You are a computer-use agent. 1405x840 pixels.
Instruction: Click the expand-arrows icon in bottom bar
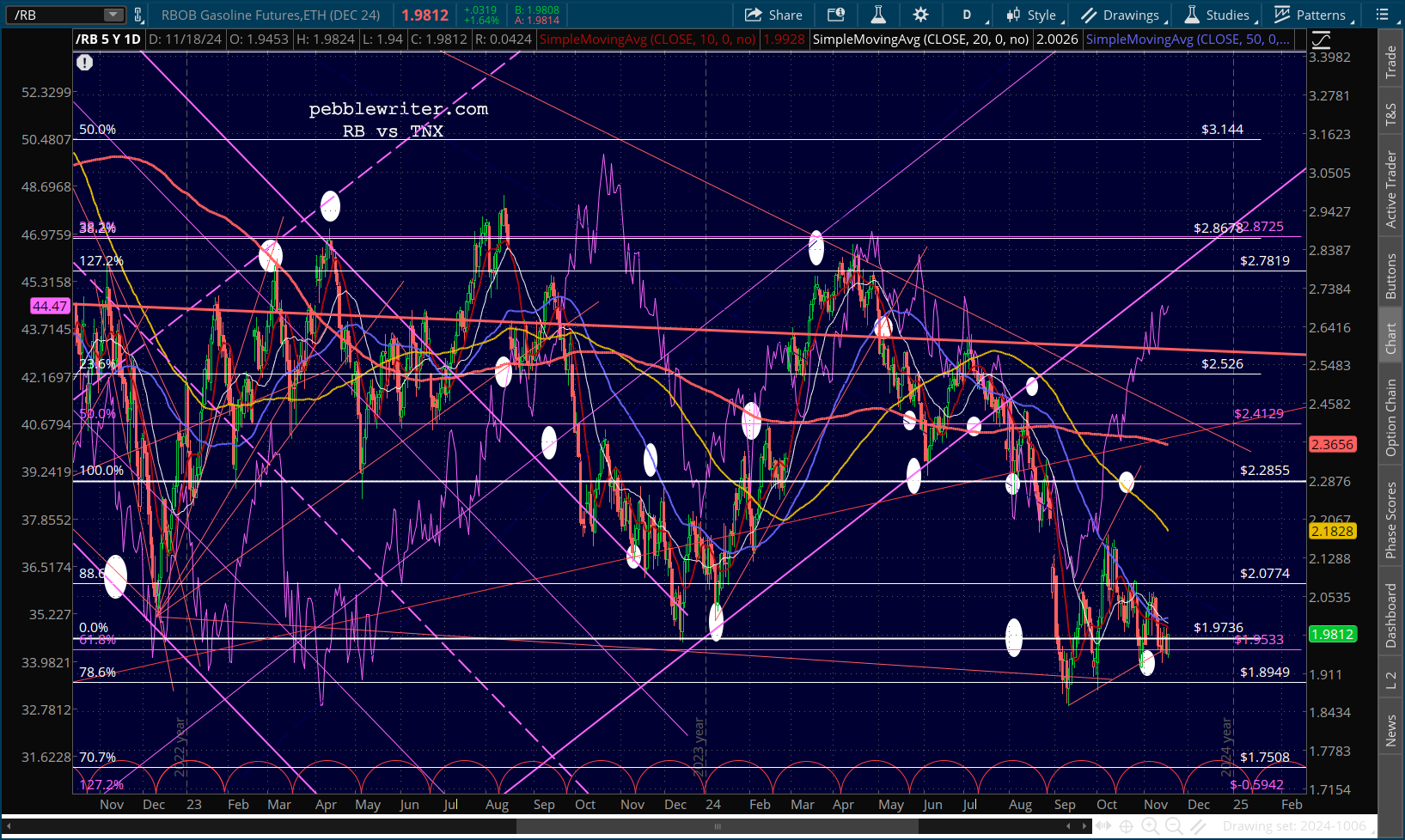click(1103, 826)
